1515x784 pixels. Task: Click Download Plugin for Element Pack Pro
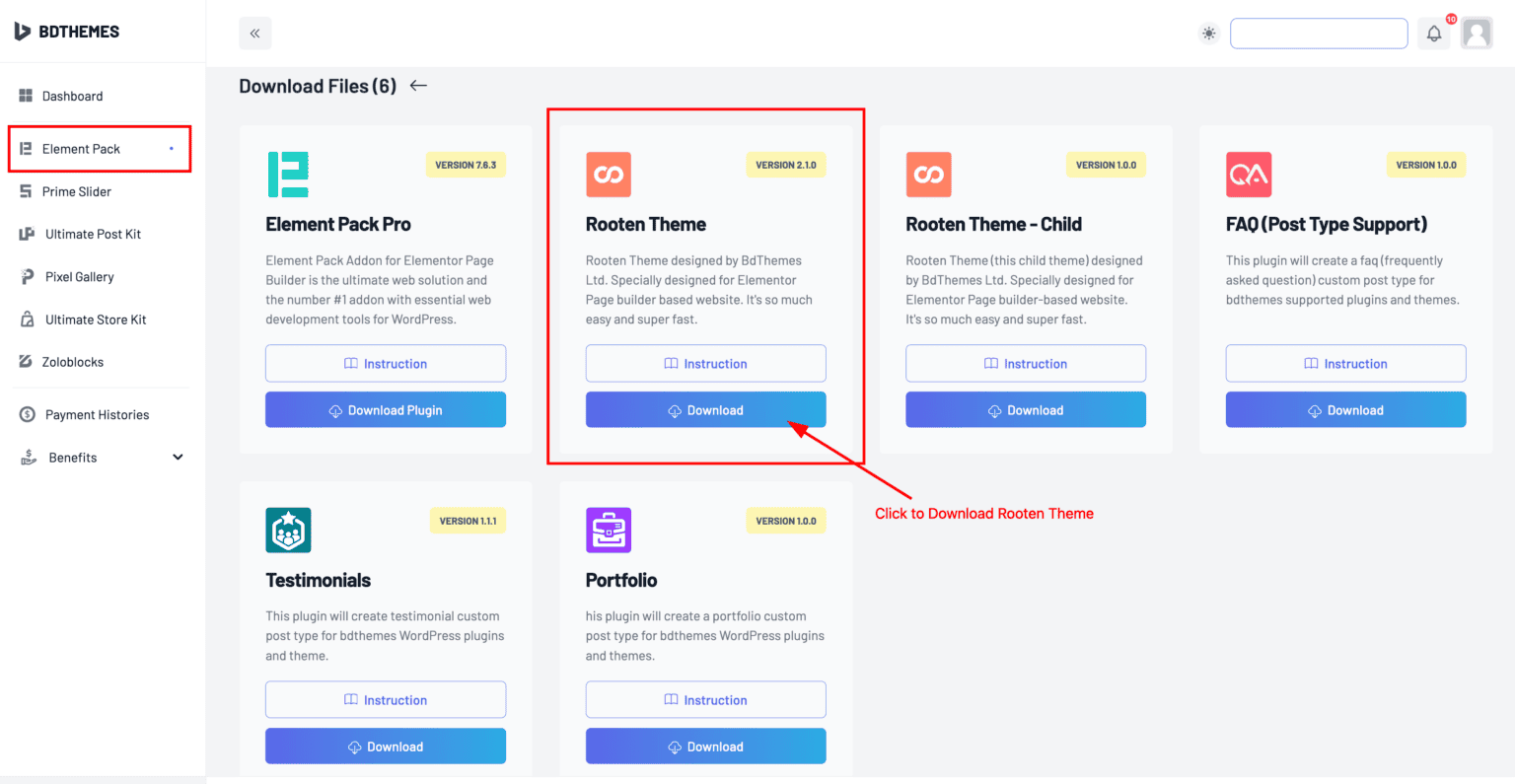point(386,410)
